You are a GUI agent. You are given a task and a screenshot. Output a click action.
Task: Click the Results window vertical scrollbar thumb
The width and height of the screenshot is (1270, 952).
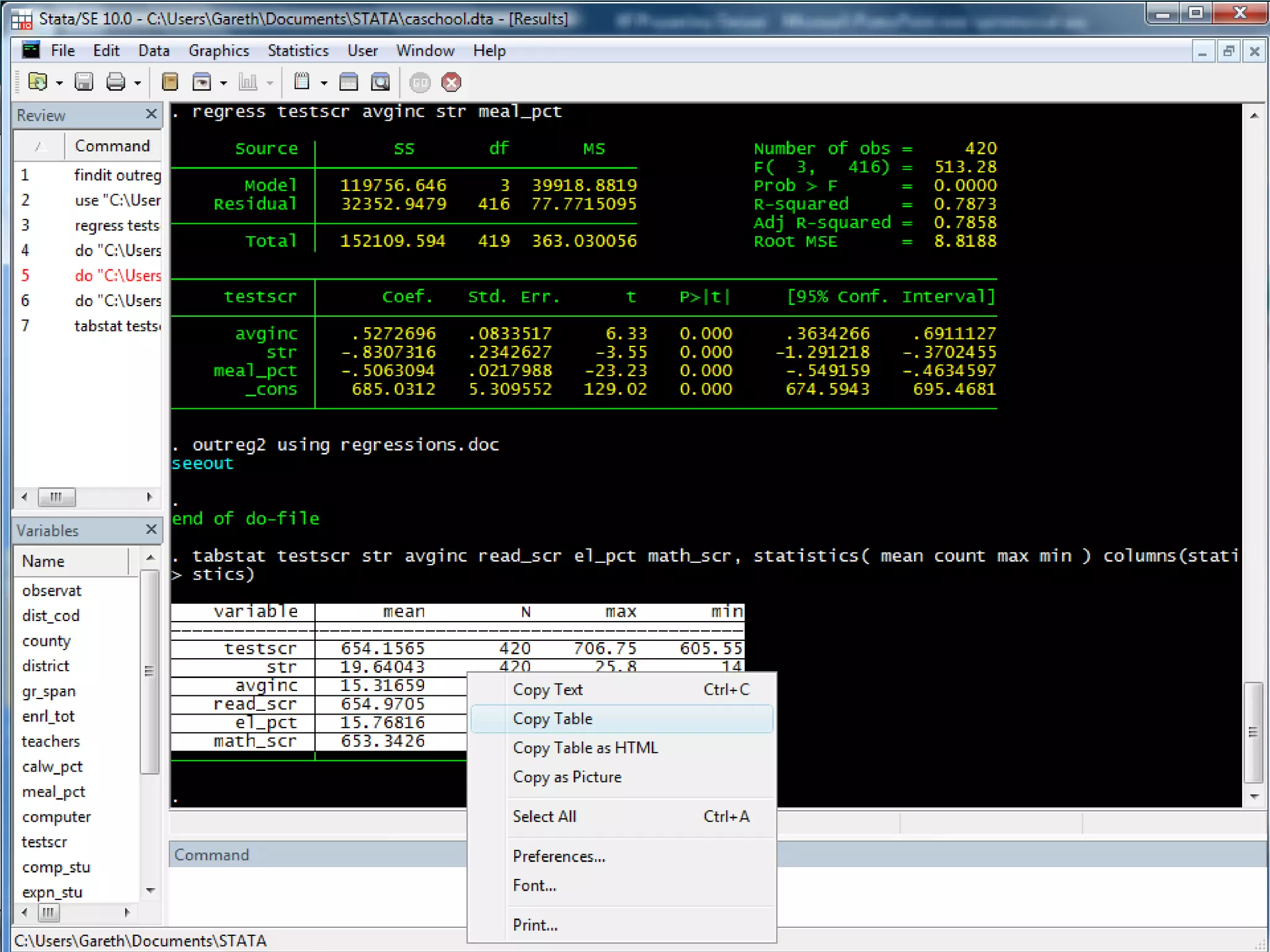[x=1253, y=733]
